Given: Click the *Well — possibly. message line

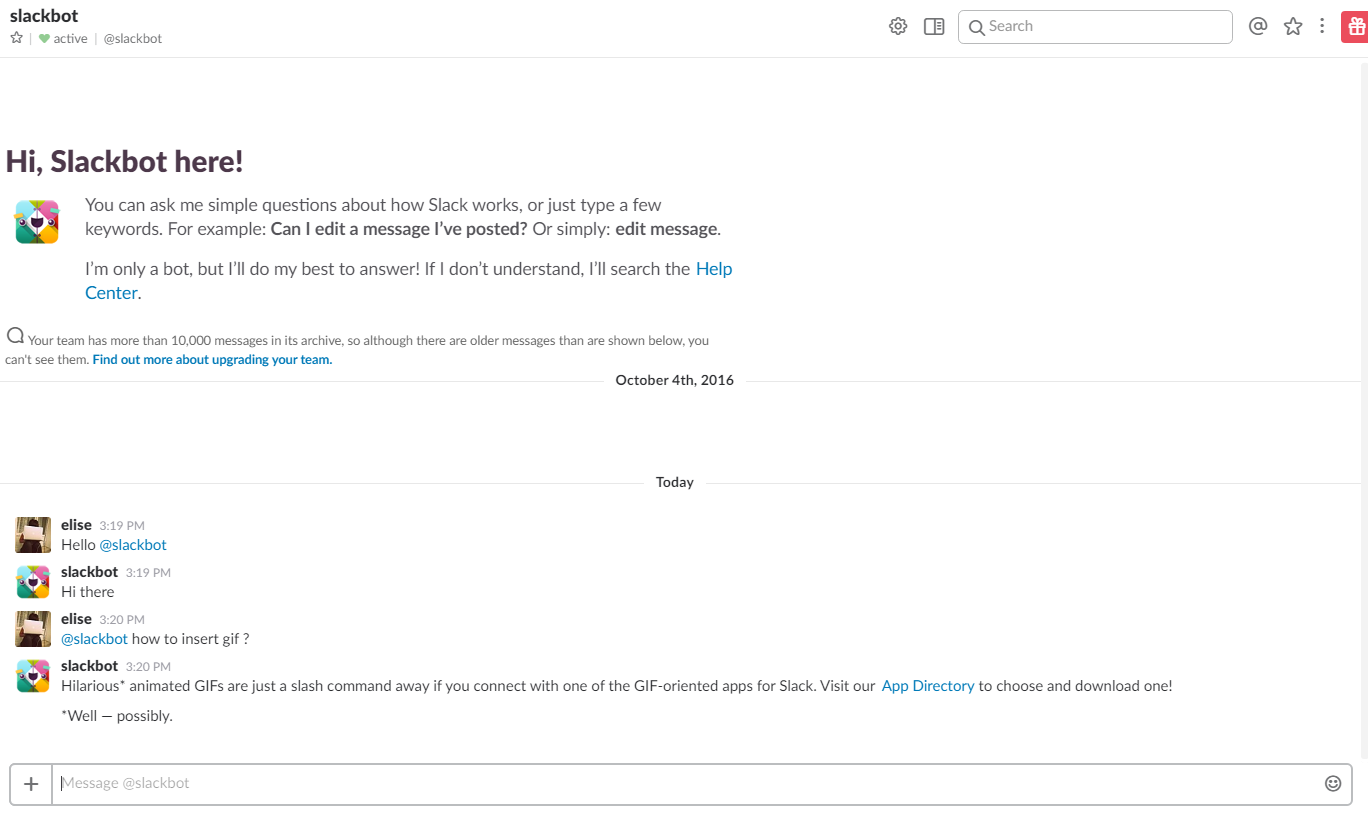Looking at the screenshot, I should click(117, 716).
